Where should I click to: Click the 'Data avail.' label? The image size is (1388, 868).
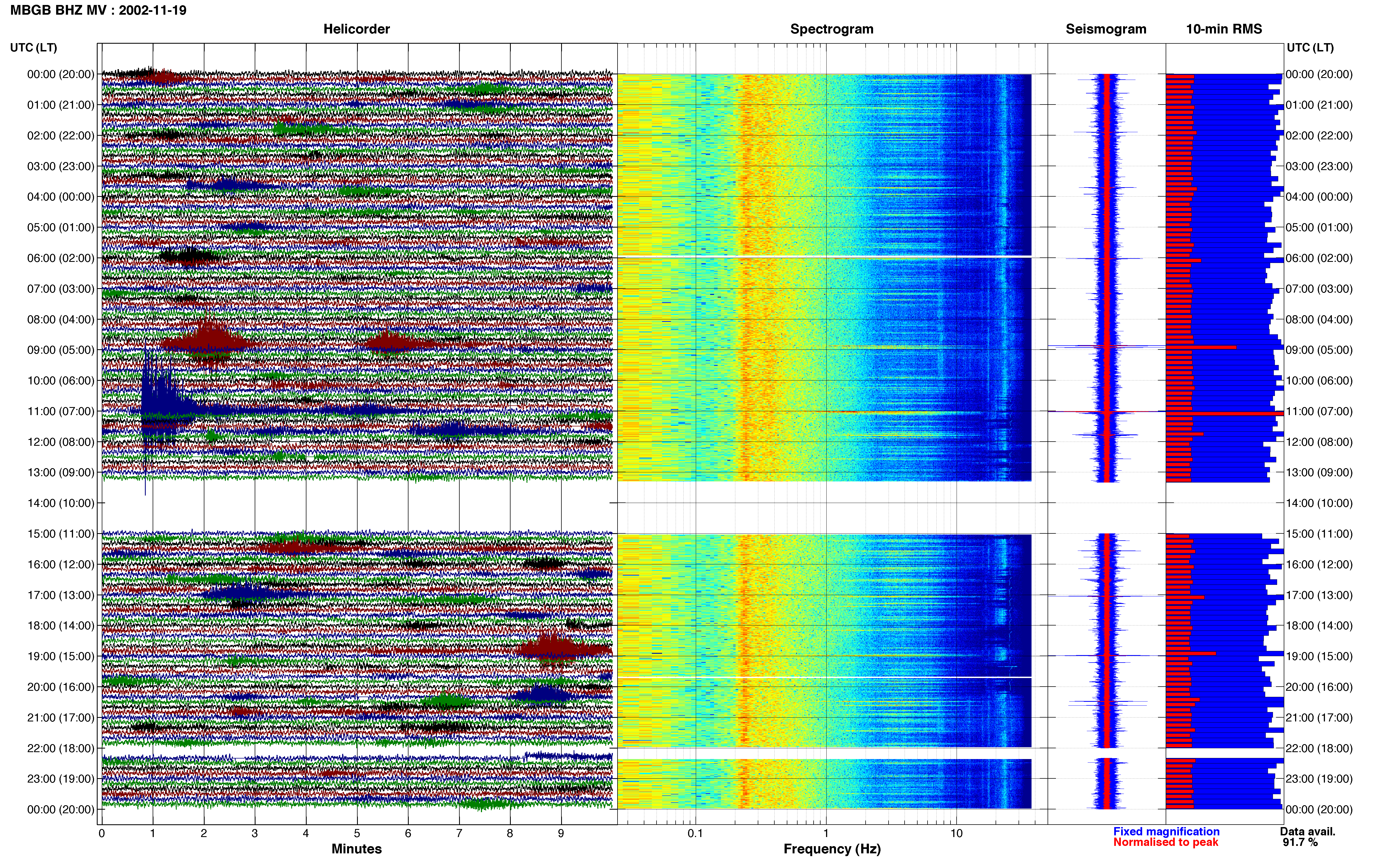[1308, 831]
